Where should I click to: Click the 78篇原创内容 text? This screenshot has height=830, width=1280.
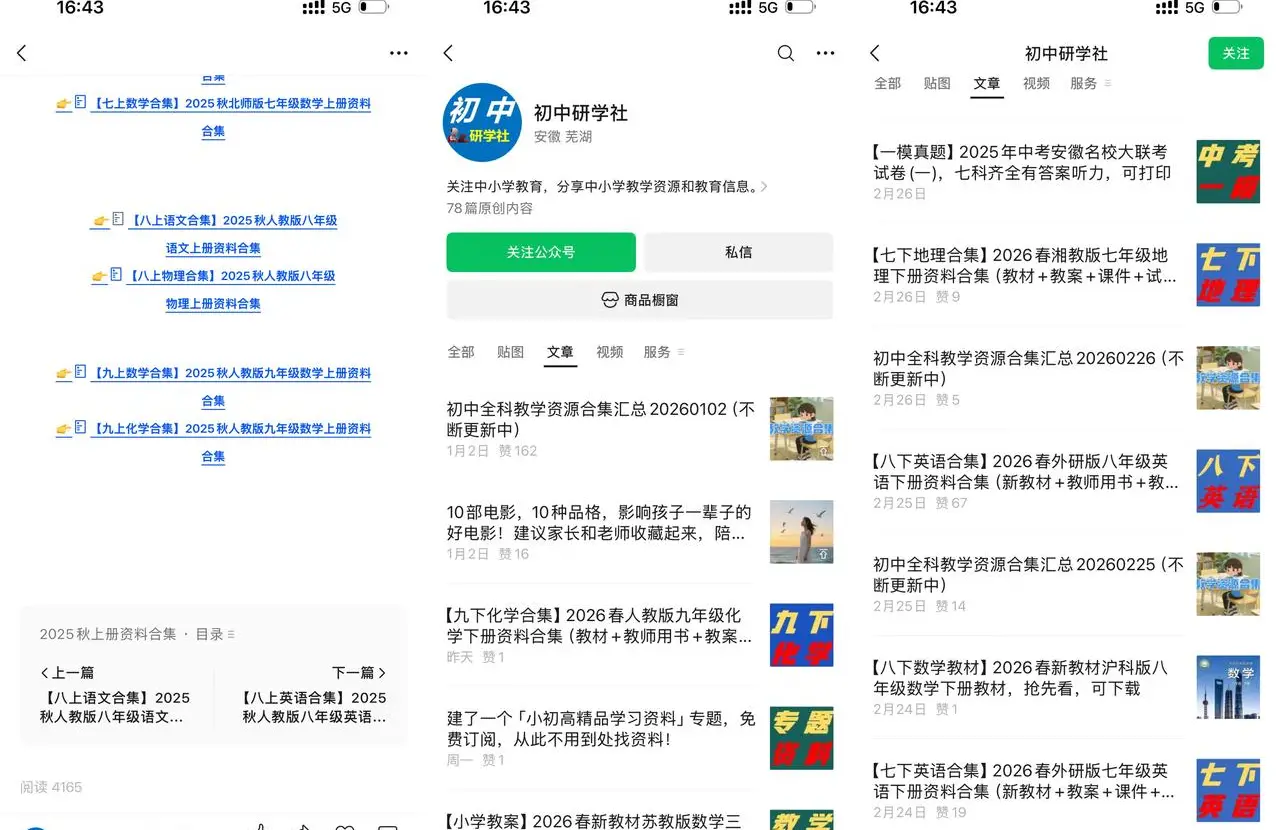coord(490,208)
